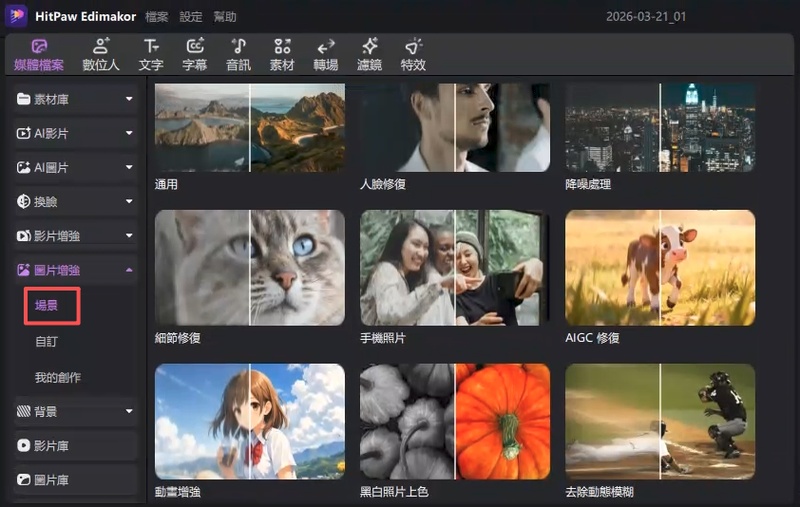Choose the AIGC 修復 cow thumbnail
This screenshot has width=800, height=507.
click(660, 268)
